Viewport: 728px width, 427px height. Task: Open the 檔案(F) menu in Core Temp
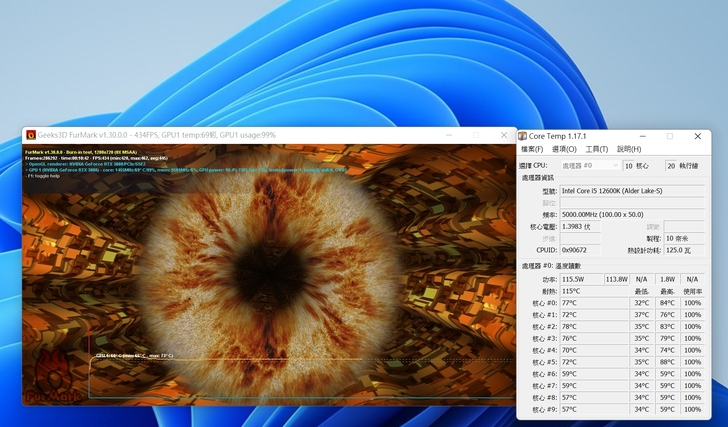coord(531,149)
